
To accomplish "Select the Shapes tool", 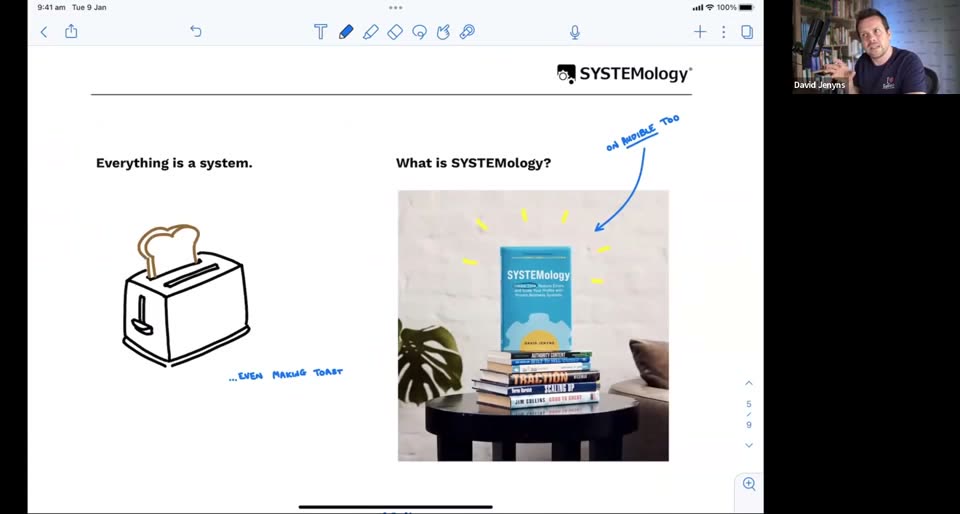I will 443,32.
